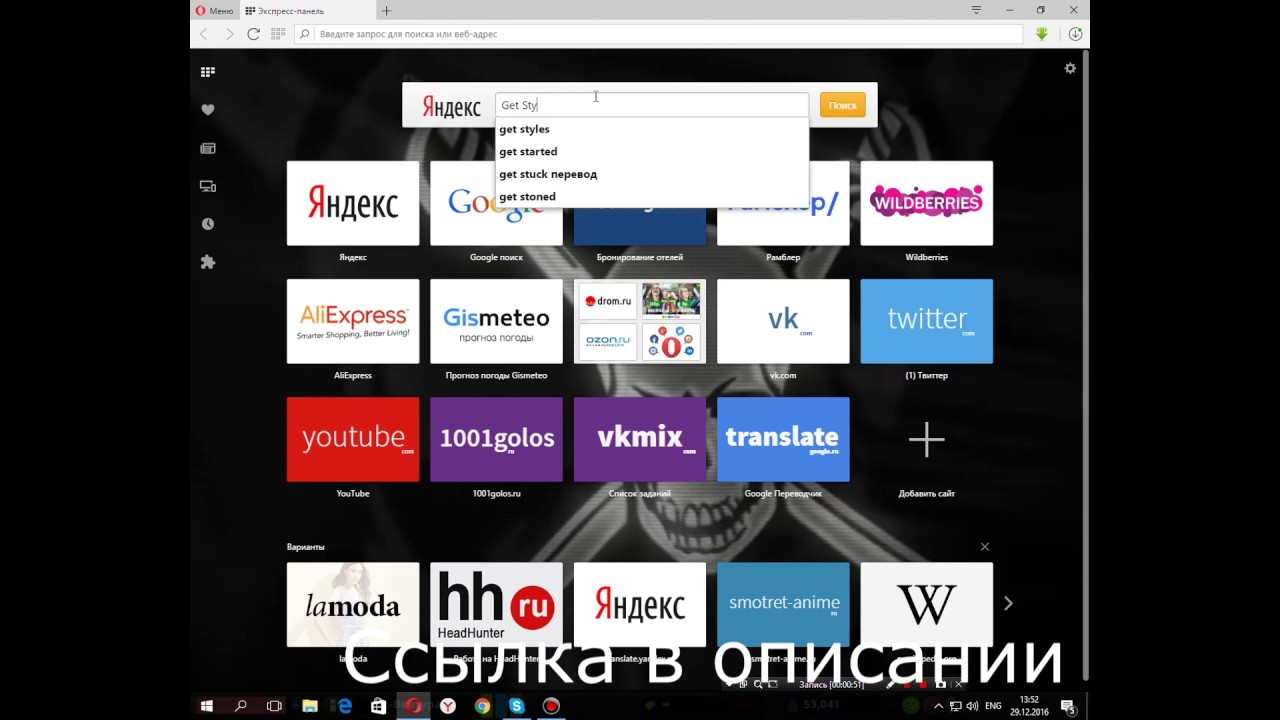This screenshot has width=1280, height=720.
Task: Click inside the Yandex search box
Action: [652, 105]
